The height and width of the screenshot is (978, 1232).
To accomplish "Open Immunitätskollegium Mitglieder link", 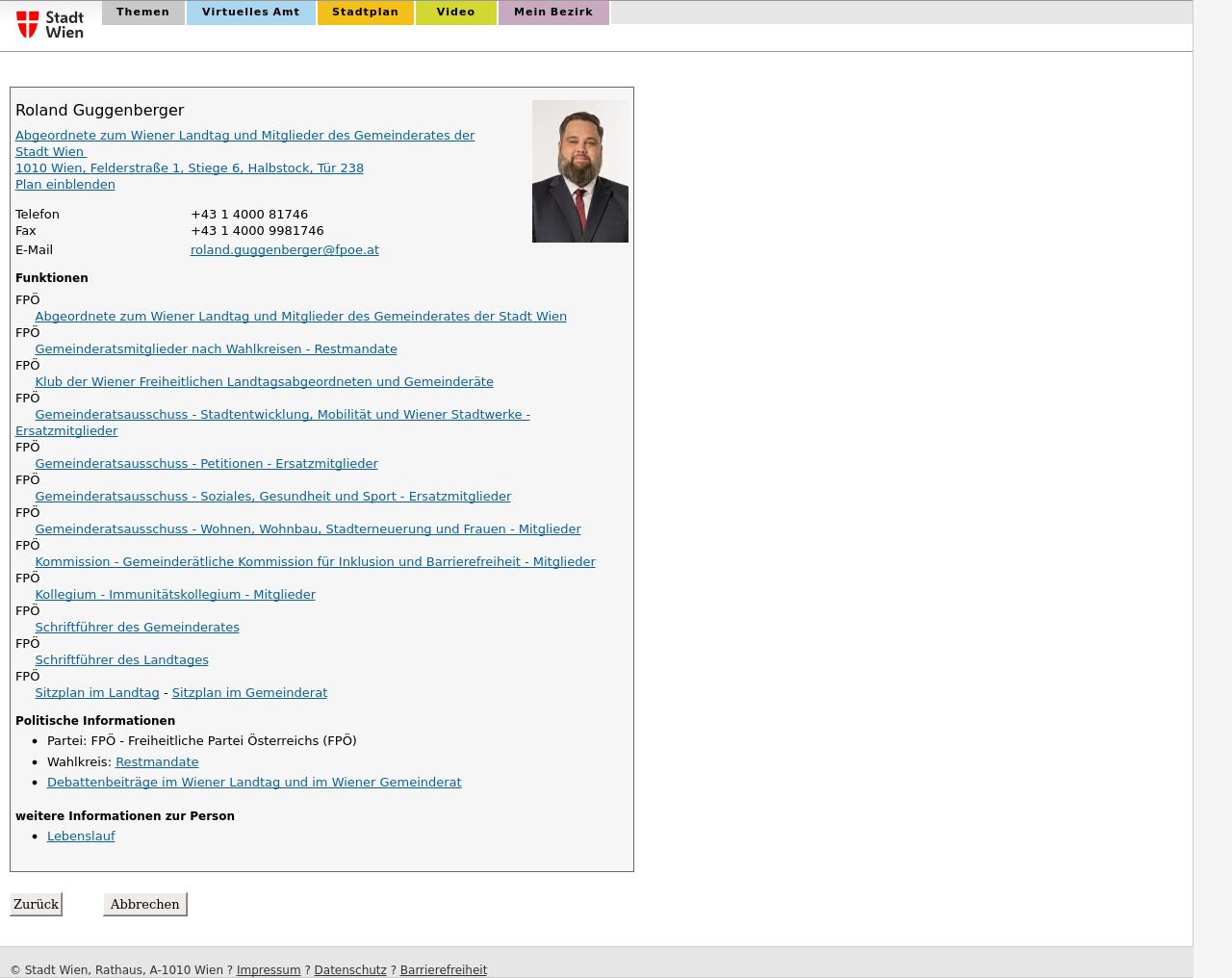I will coord(175,595).
